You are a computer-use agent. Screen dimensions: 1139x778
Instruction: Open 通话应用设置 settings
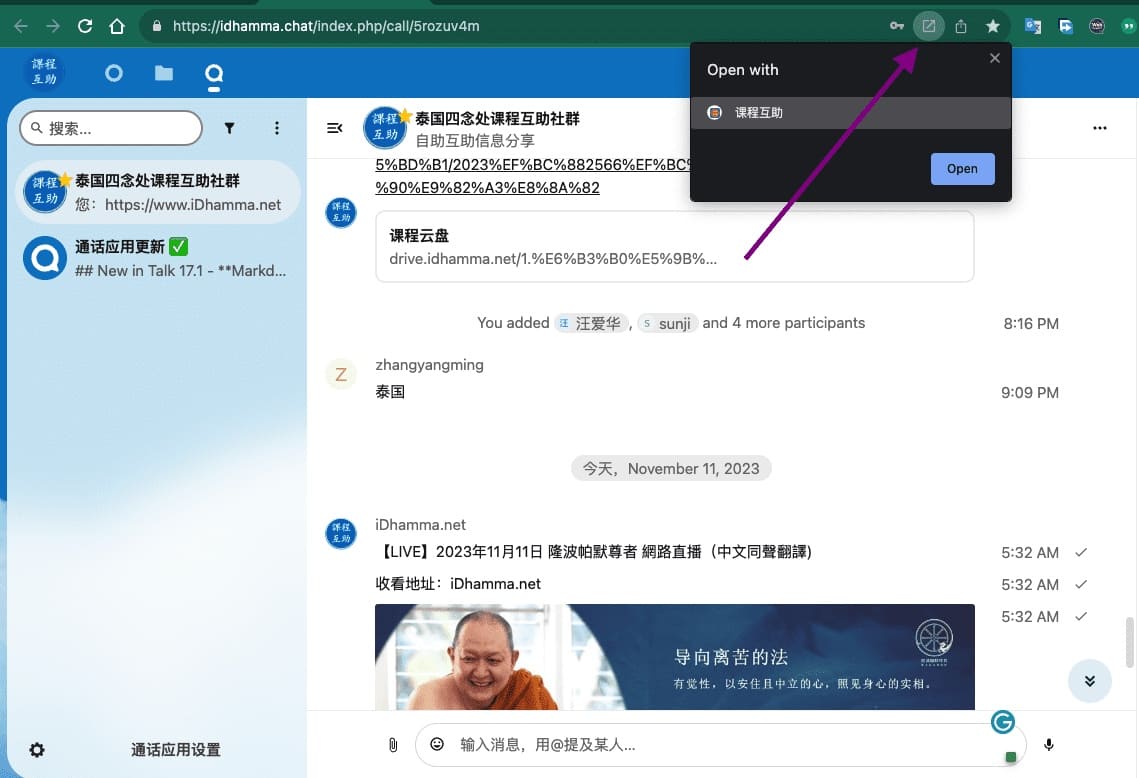point(175,750)
